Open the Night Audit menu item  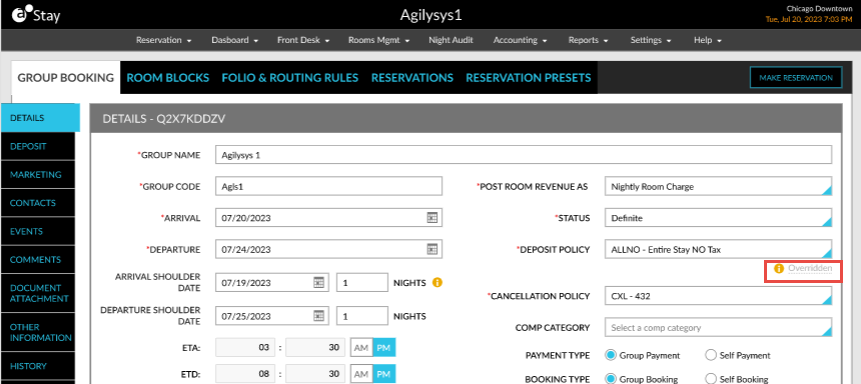pos(451,40)
